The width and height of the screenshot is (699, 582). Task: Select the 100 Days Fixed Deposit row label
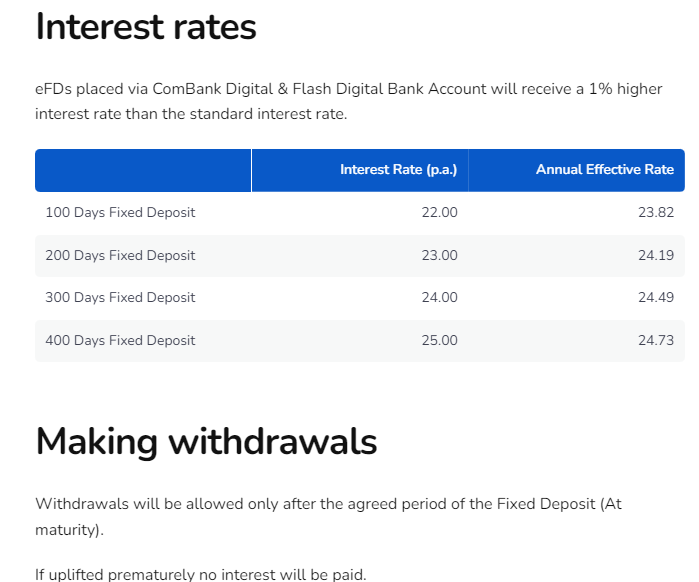click(x=120, y=213)
